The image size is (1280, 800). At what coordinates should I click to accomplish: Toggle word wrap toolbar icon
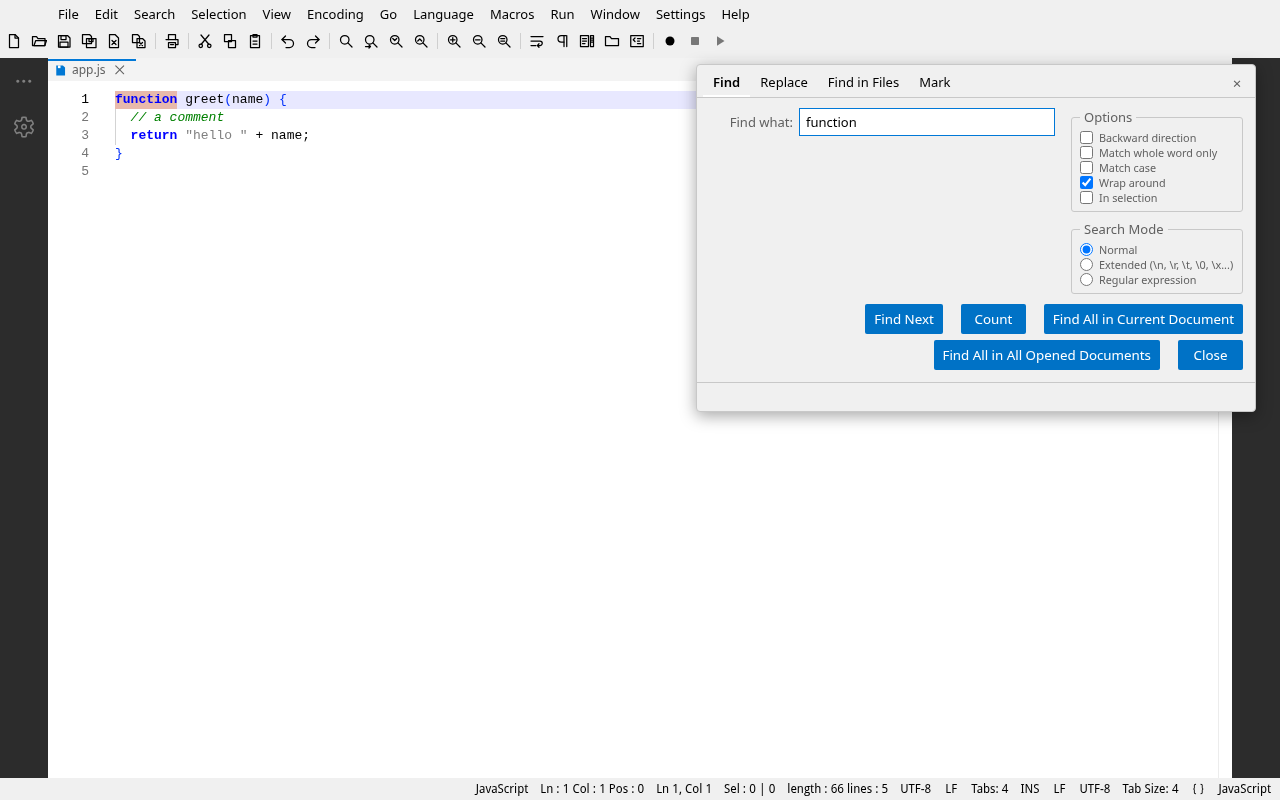[537, 41]
